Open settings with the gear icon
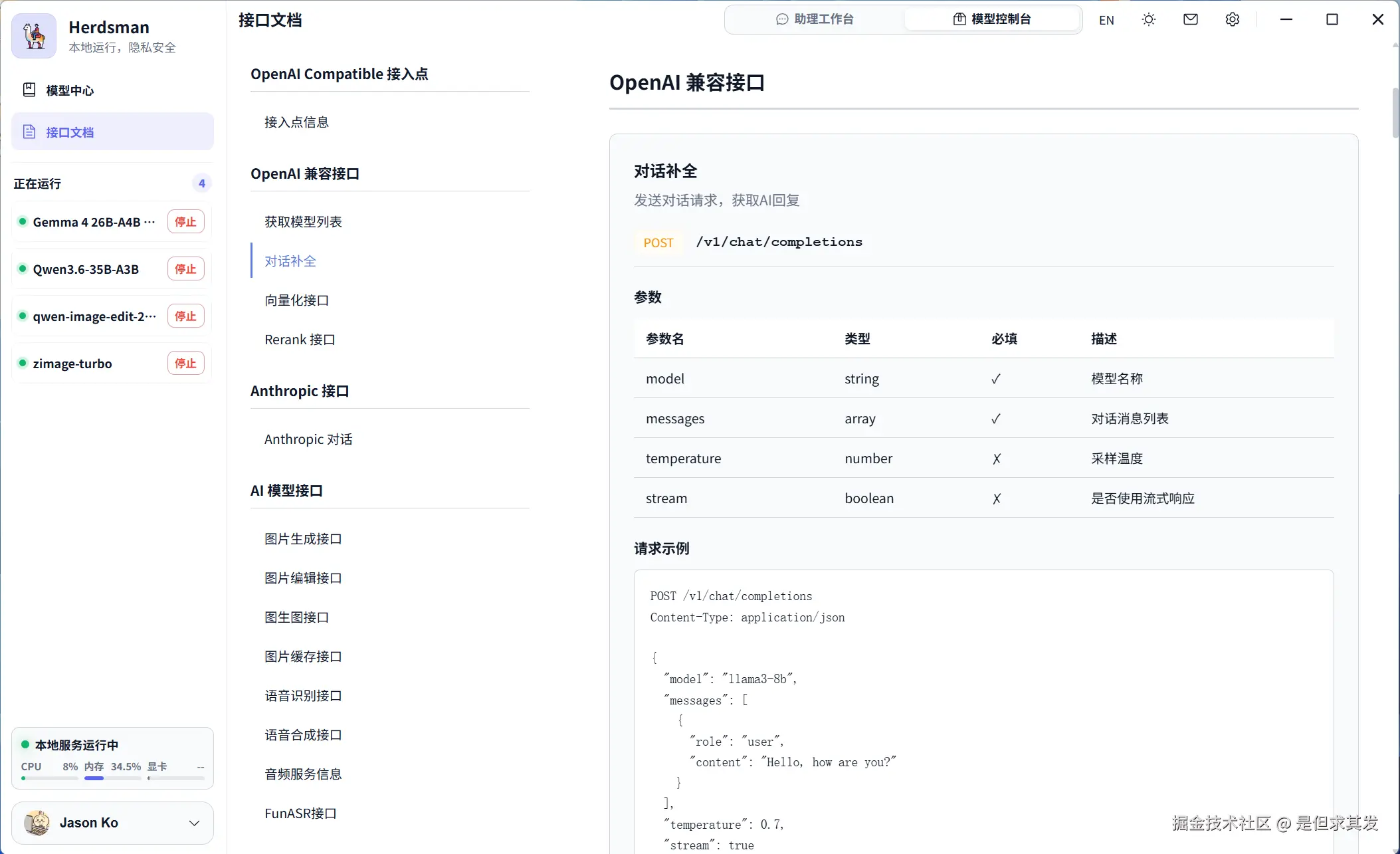This screenshot has width=1400, height=854. pyautogui.click(x=1233, y=20)
